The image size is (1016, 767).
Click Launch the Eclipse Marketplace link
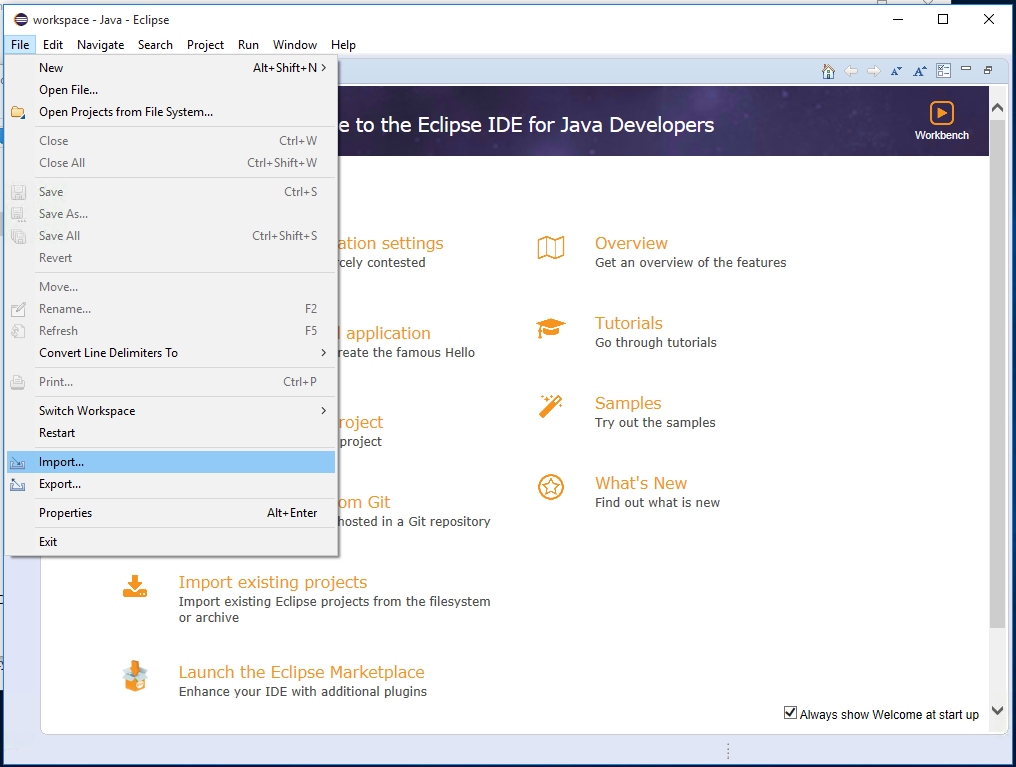[x=301, y=672]
